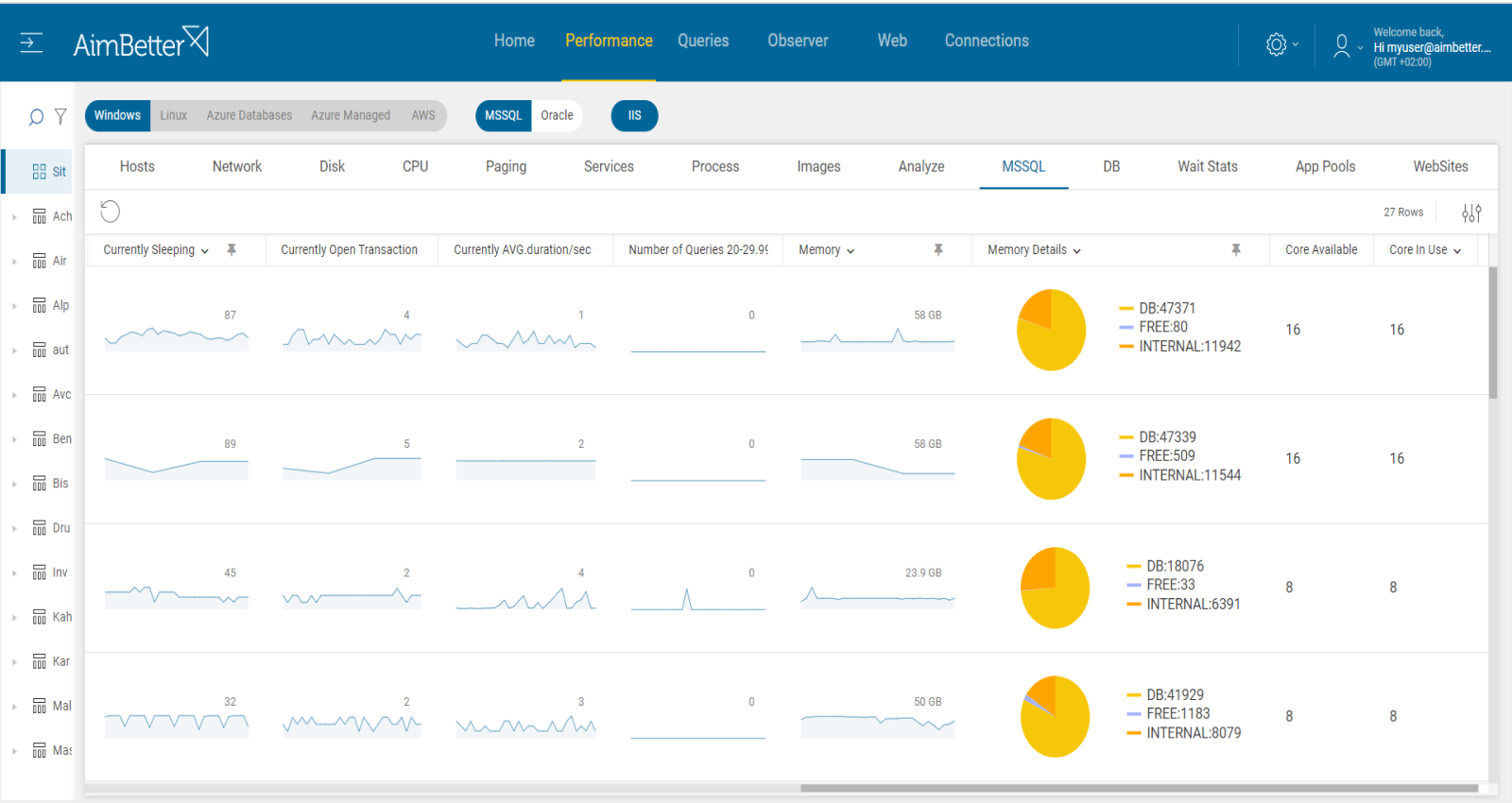Viewport: 1512px width, 803px height.
Task: Click the 58 GB memory sparkline first row
Action: (877, 338)
